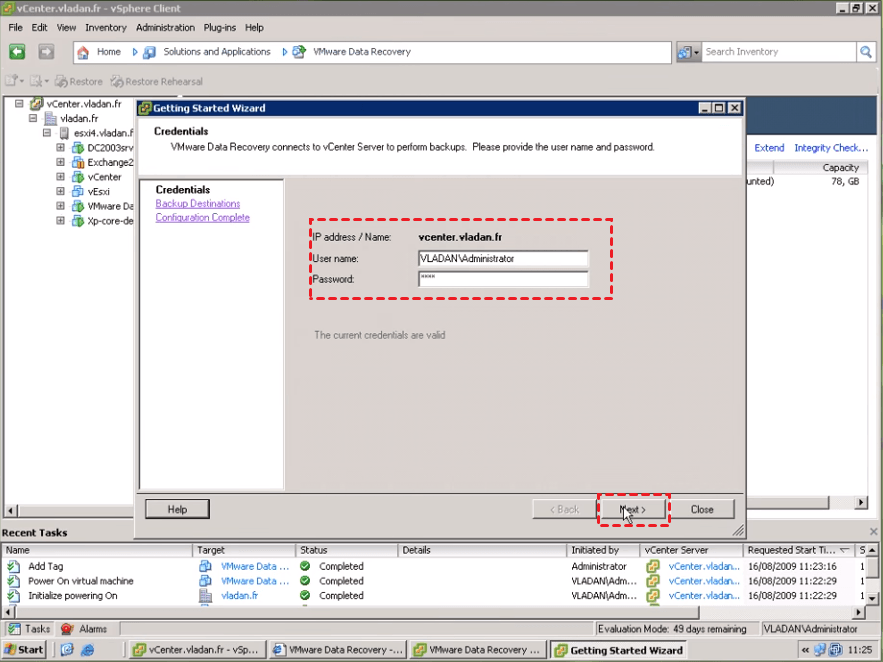
Task: Expand the VMware Da virtual machine node
Action: (60, 206)
